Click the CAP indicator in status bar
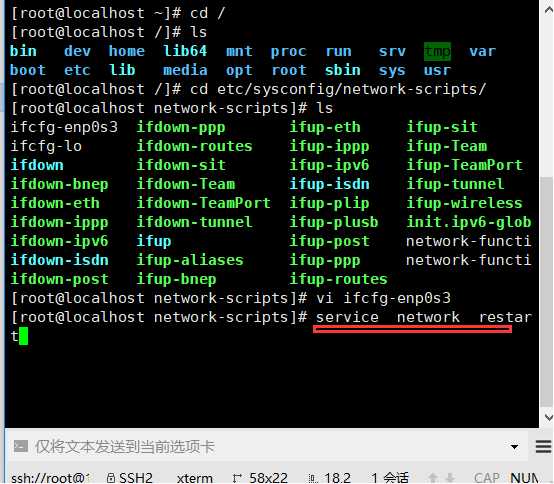The width and height of the screenshot is (554, 484). click(x=487, y=478)
